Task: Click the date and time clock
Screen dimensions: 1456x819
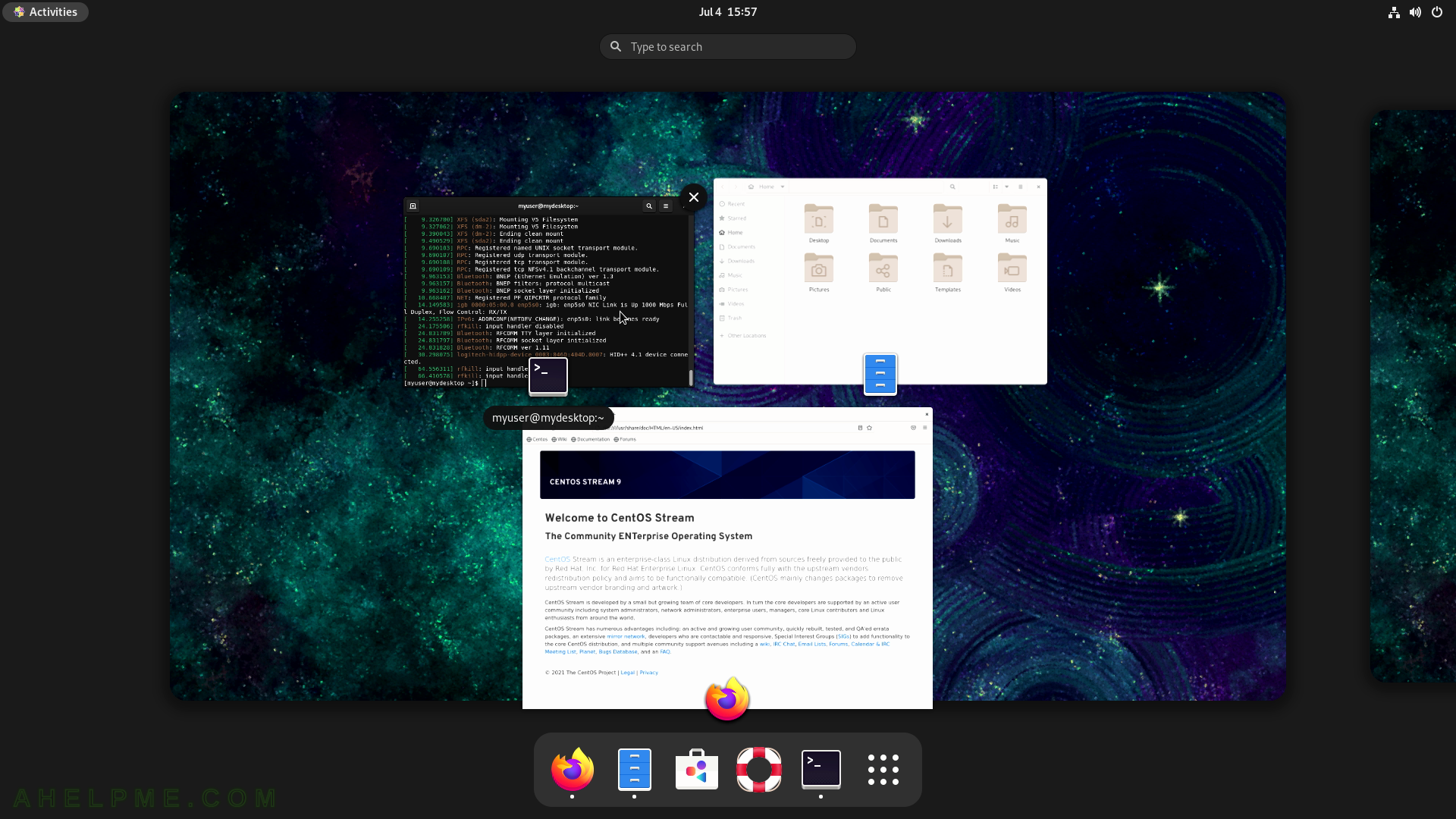Action: (728, 12)
